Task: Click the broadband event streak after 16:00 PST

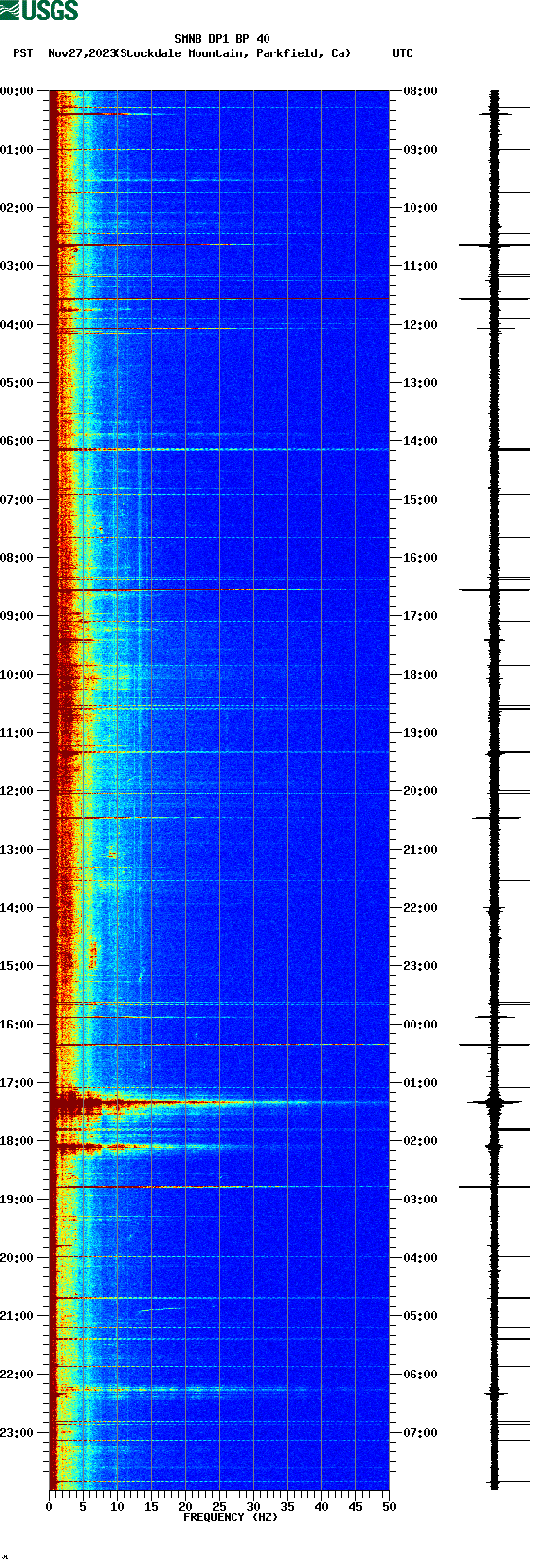Action: point(219,1045)
